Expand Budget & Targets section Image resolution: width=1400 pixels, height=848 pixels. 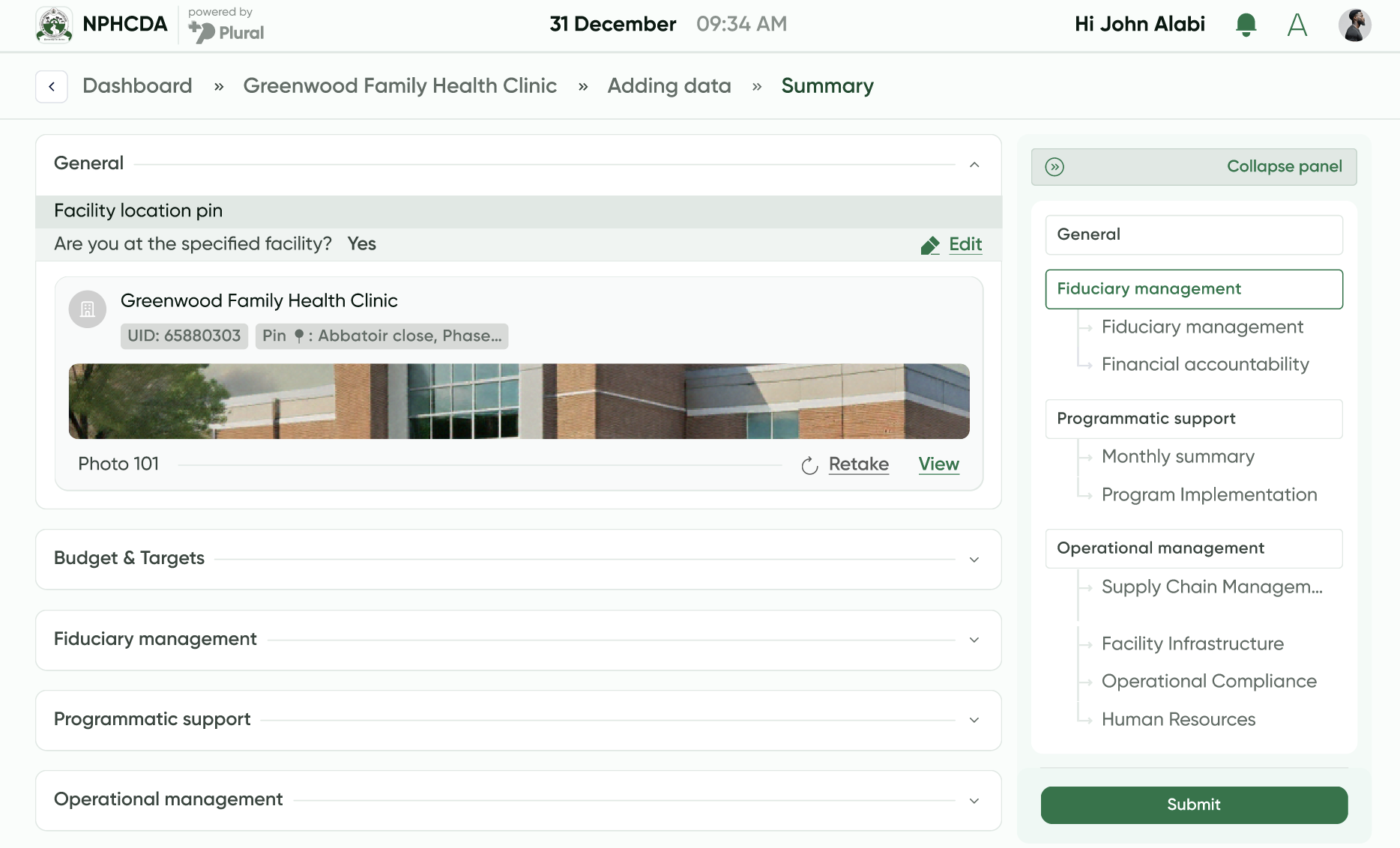coord(974,560)
